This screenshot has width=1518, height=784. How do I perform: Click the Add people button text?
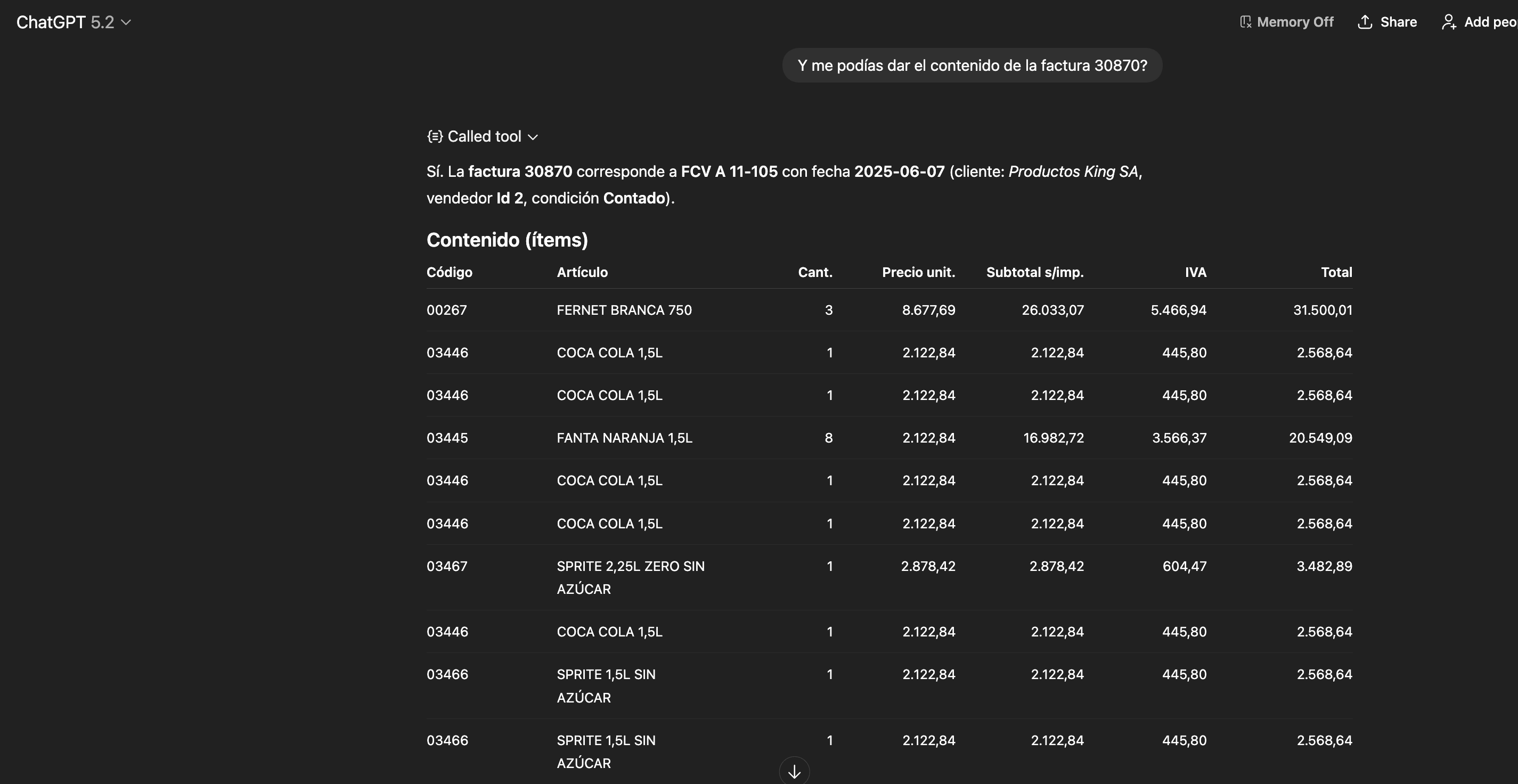[x=1490, y=22]
